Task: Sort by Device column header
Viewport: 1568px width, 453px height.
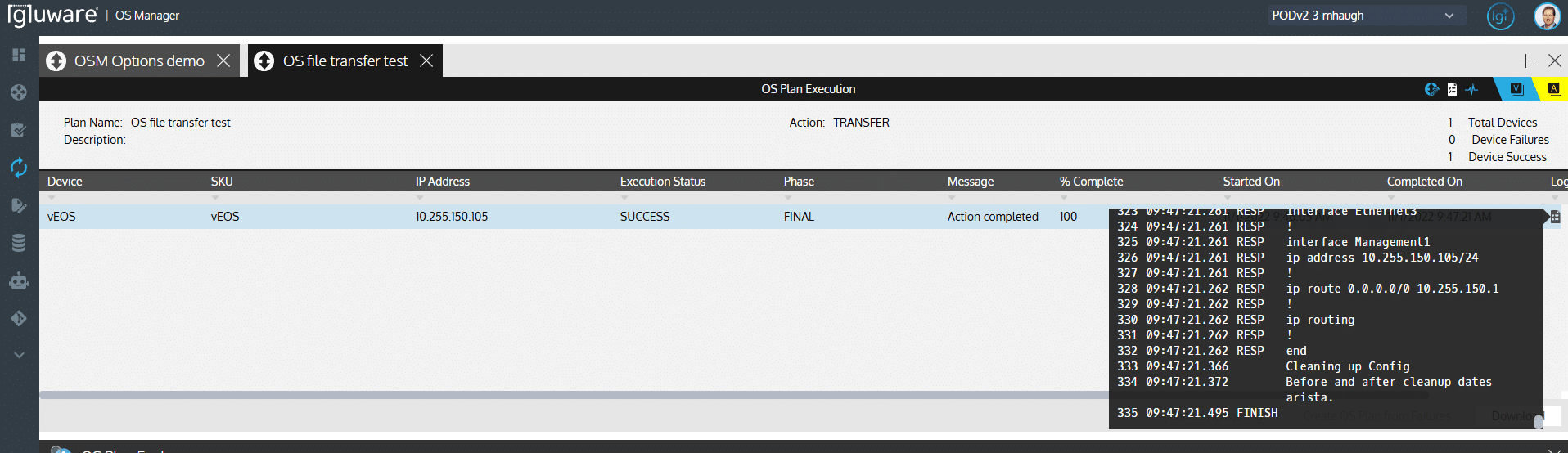Action: point(65,182)
